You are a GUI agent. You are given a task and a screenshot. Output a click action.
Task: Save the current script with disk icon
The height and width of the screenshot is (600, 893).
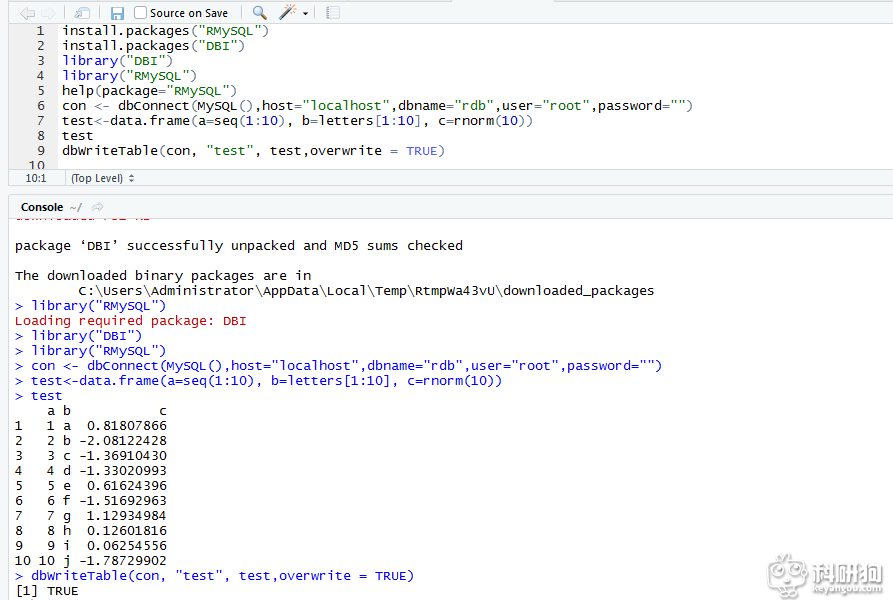[117, 13]
